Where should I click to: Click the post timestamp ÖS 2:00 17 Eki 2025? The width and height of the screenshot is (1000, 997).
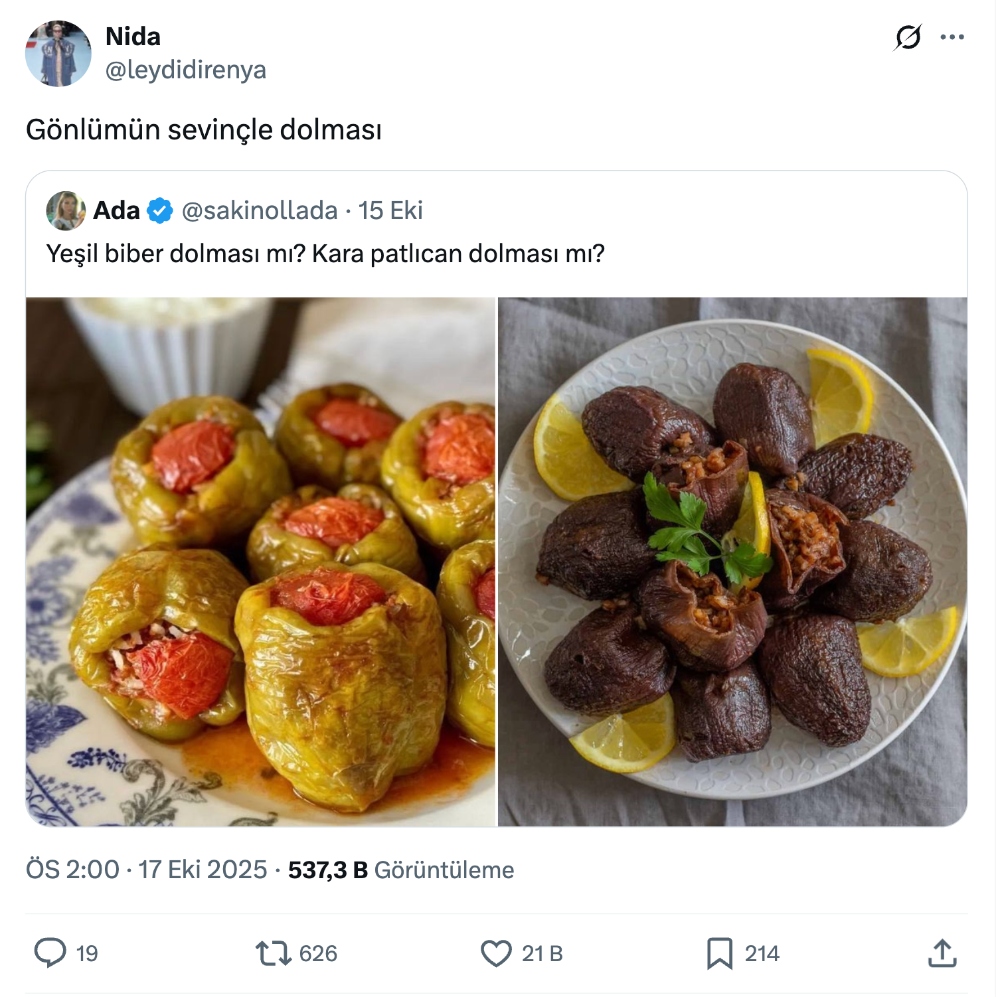tap(145, 870)
